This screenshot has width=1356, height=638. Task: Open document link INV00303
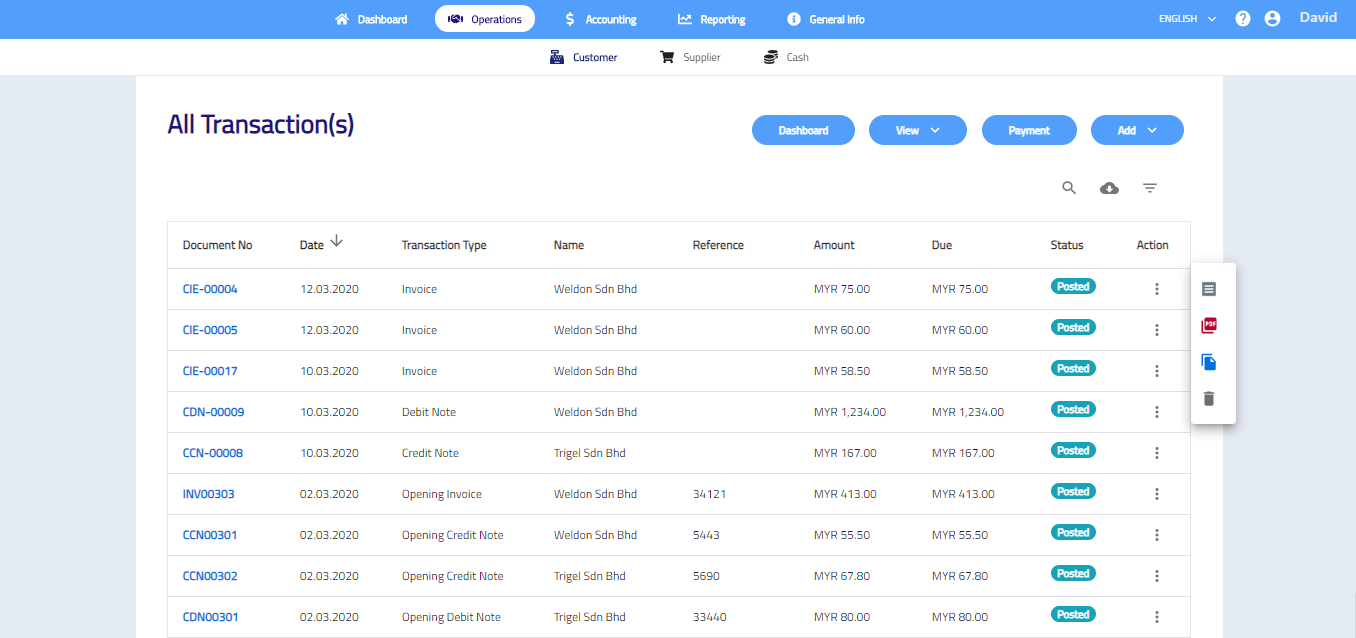(208, 494)
